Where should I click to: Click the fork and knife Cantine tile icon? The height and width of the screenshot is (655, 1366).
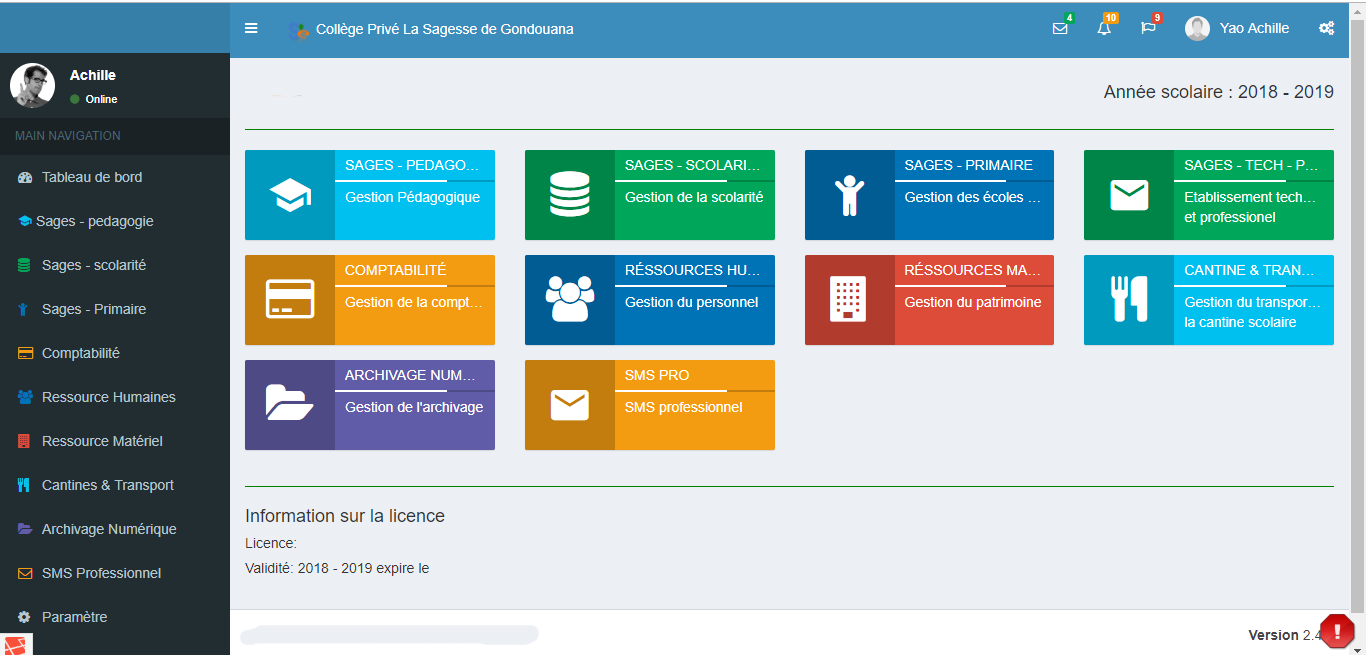tap(1128, 300)
